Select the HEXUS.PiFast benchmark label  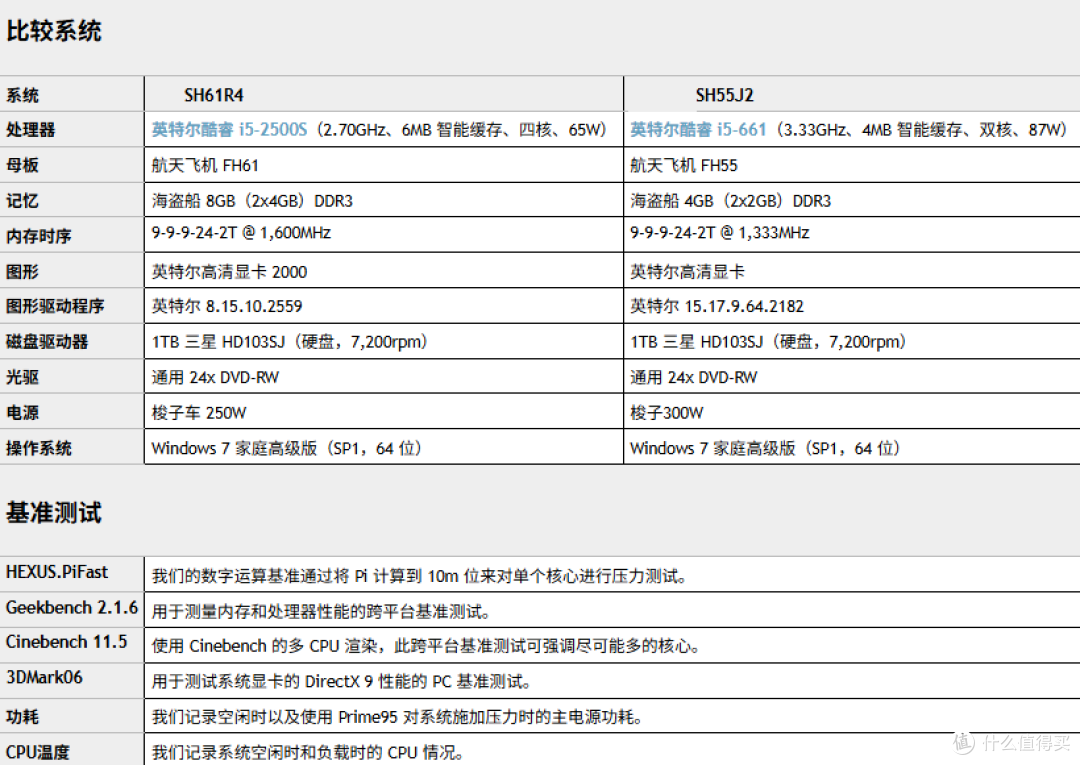tap(57, 572)
